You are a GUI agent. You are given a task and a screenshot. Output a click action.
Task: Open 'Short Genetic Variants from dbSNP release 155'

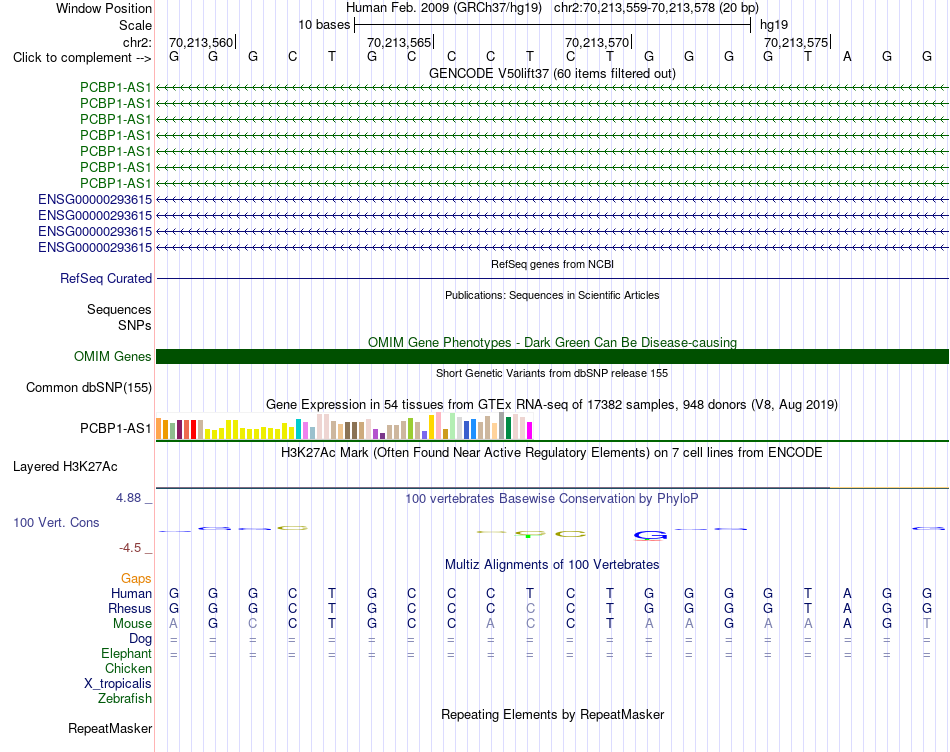tap(552, 373)
